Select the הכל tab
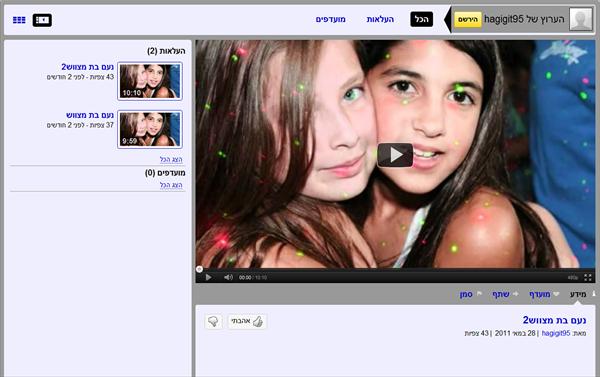Image resolution: width=600 pixels, height=377 pixels. 422,19
